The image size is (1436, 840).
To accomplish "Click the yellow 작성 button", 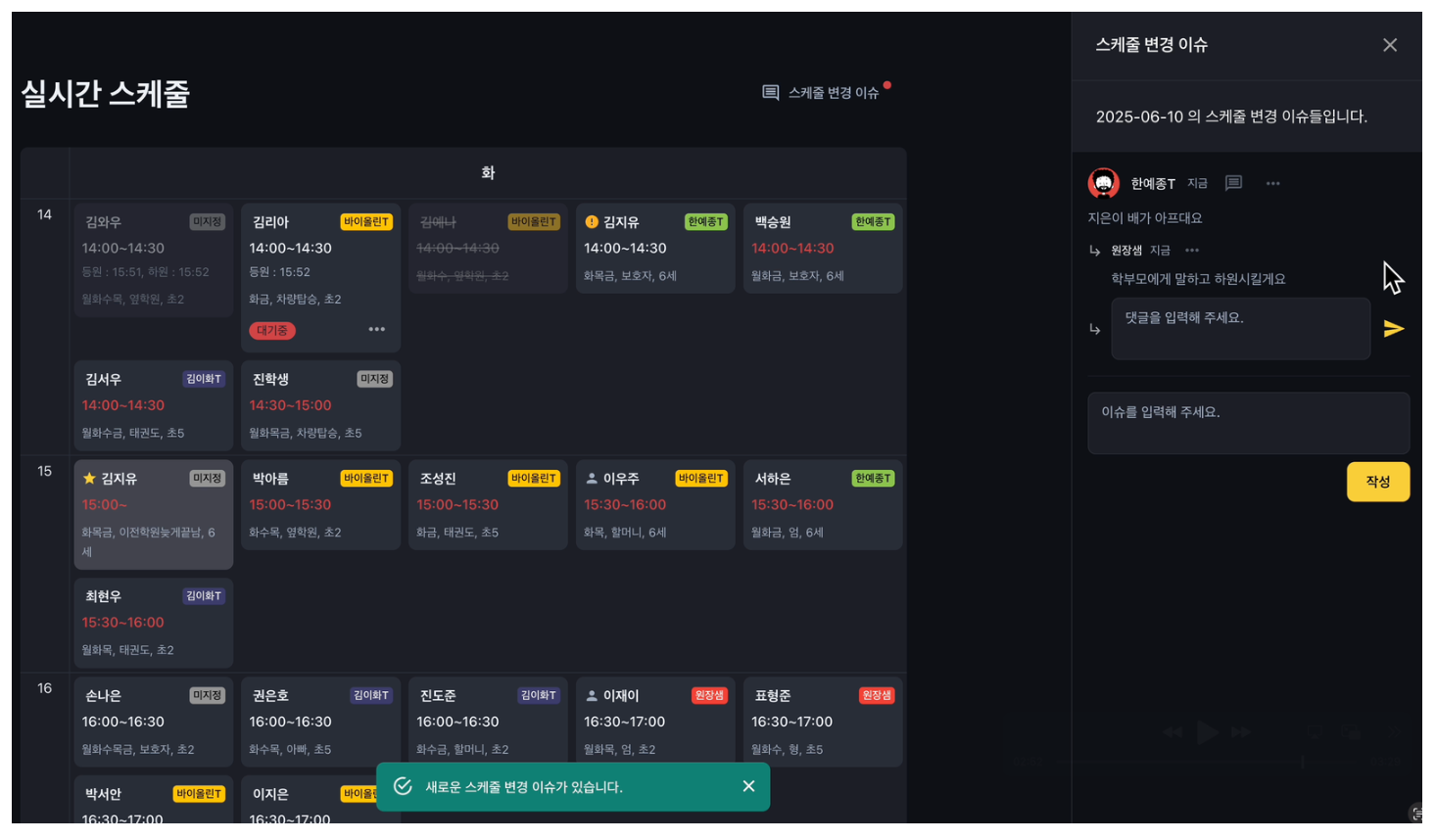I will pos(1377,482).
